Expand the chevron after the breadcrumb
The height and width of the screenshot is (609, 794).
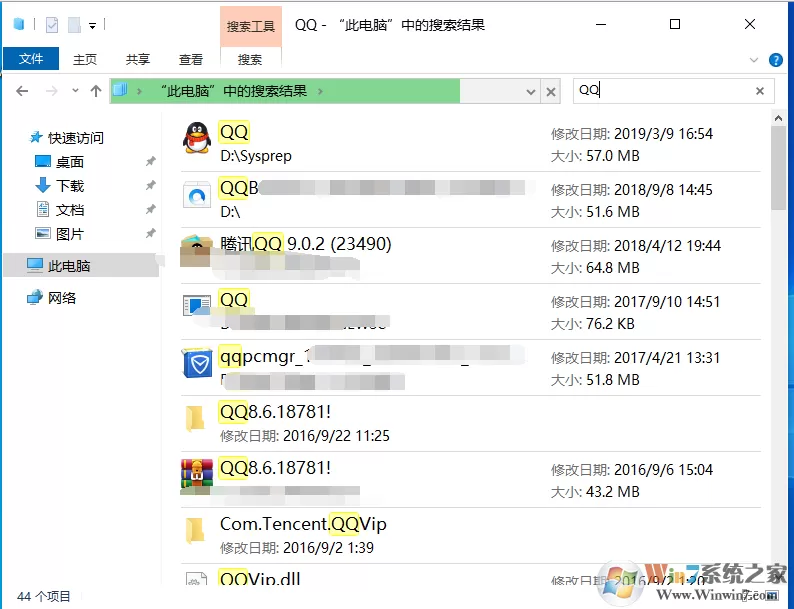320,92
